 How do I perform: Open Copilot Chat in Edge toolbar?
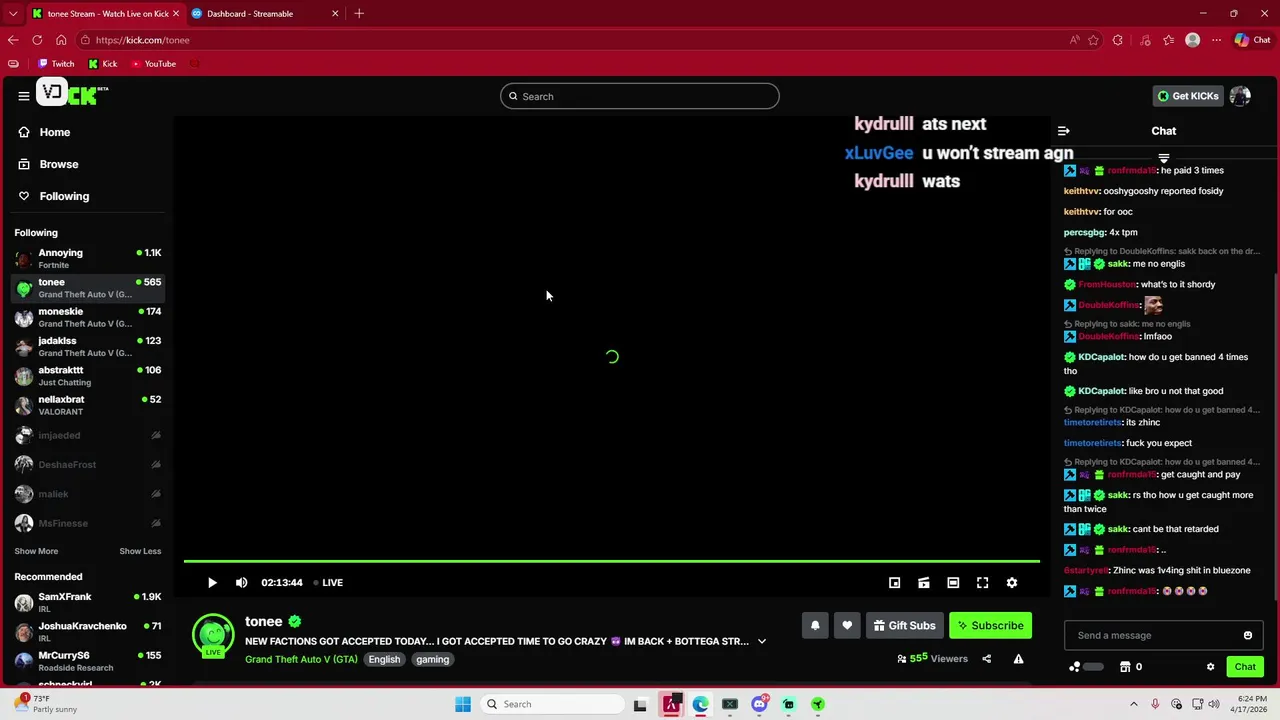point(1254,40)
